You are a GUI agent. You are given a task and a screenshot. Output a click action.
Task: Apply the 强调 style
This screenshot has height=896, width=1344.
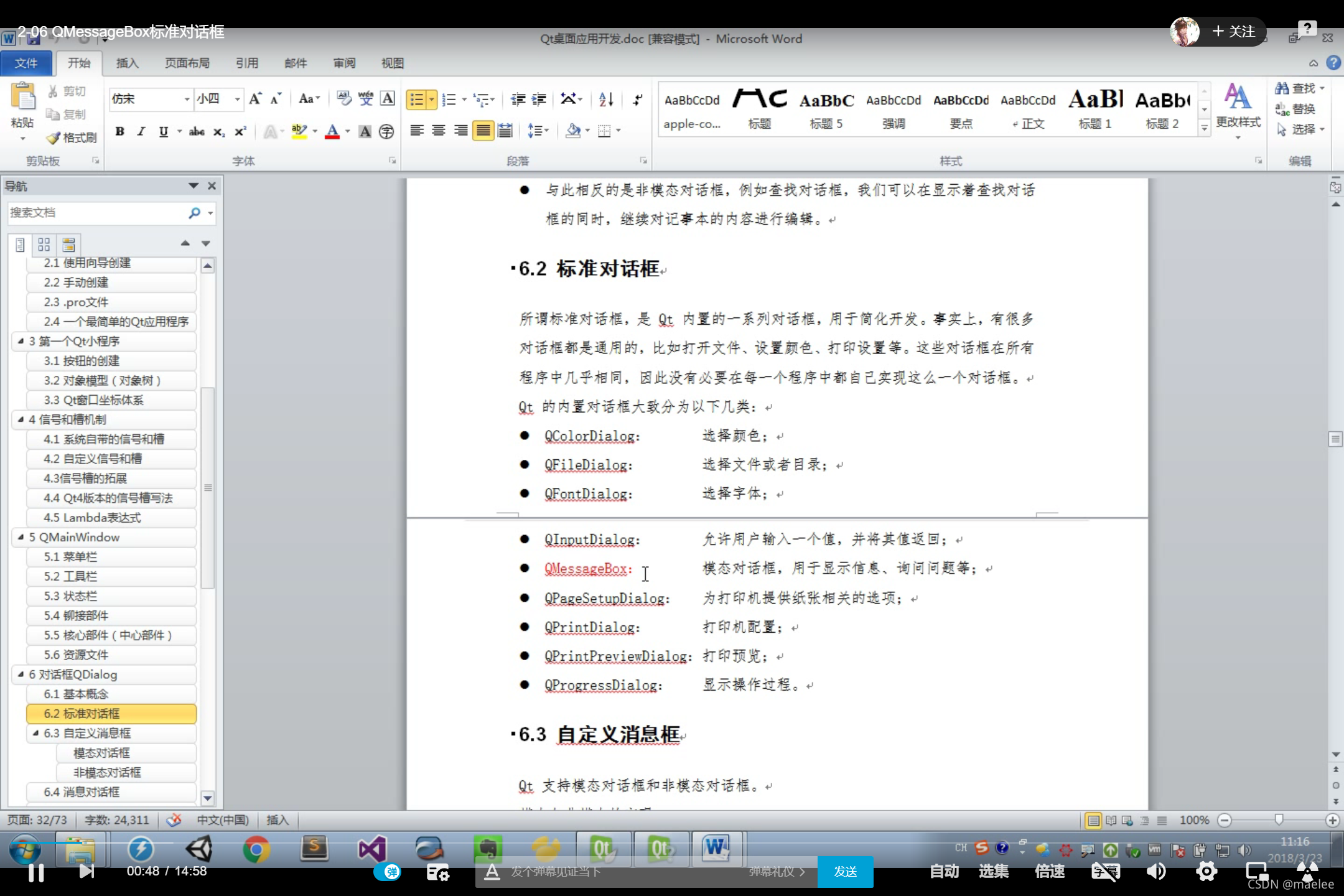pyautogui.click(x=894, y=109)
